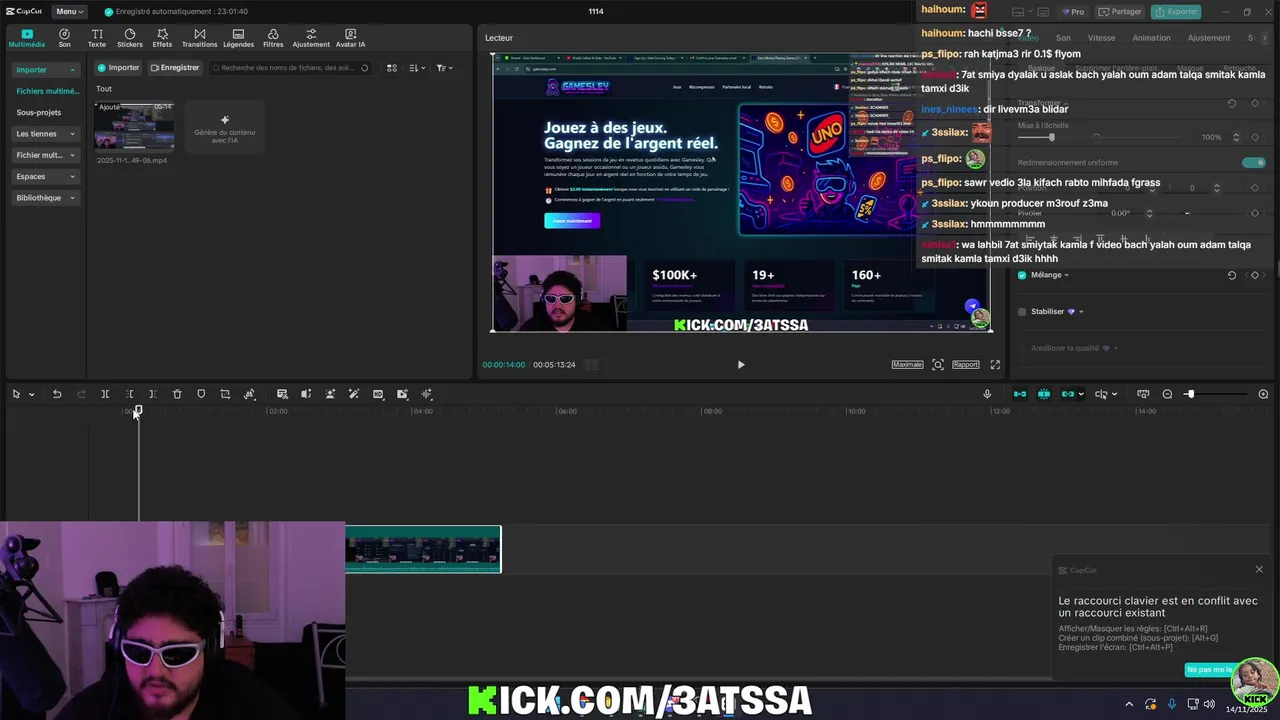Expand the Bibliothèque section
This screenshot has width=1280, height=720.
coord(46,198)
